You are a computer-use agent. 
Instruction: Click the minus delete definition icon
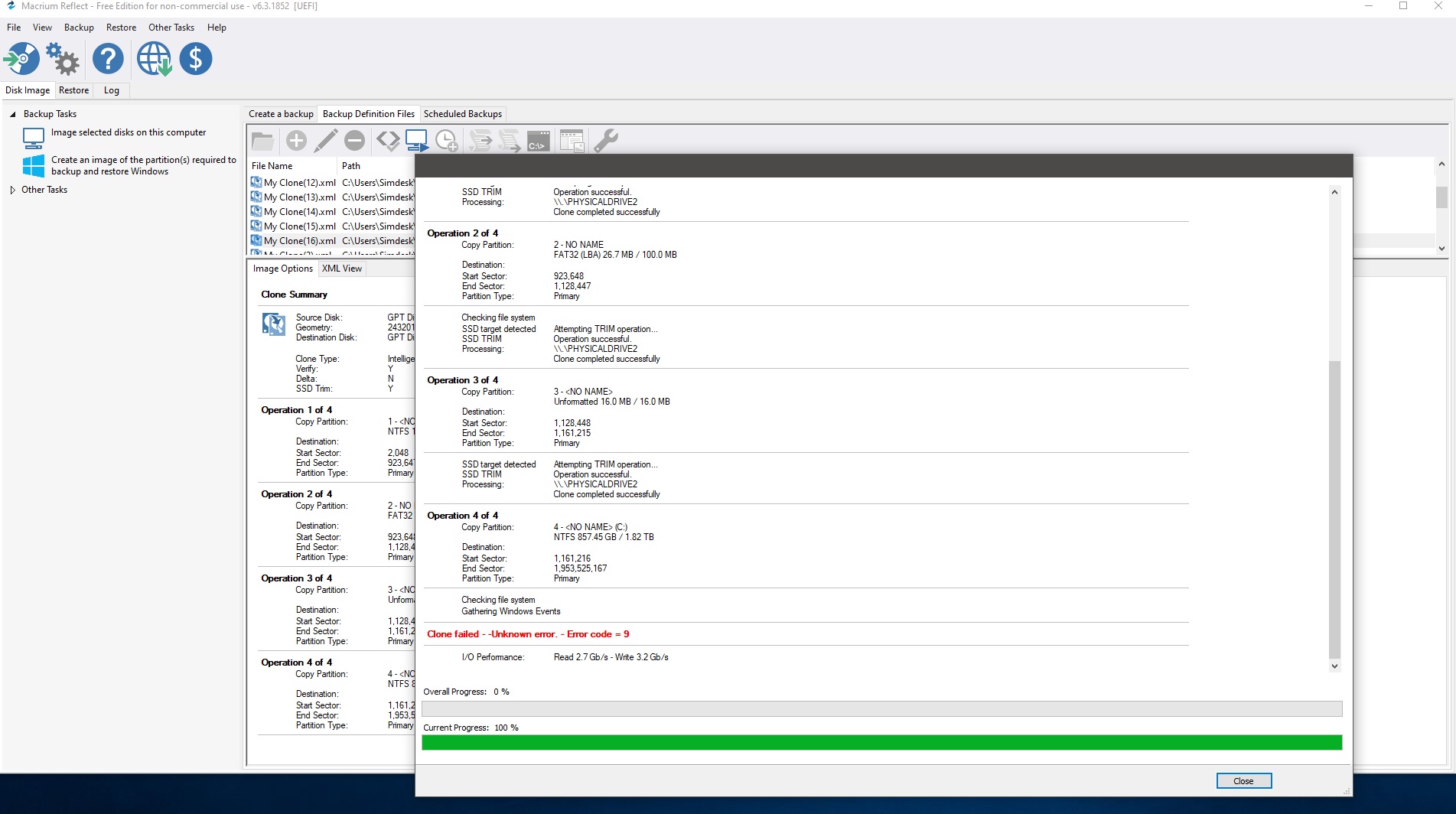click(x=354, y=141)
